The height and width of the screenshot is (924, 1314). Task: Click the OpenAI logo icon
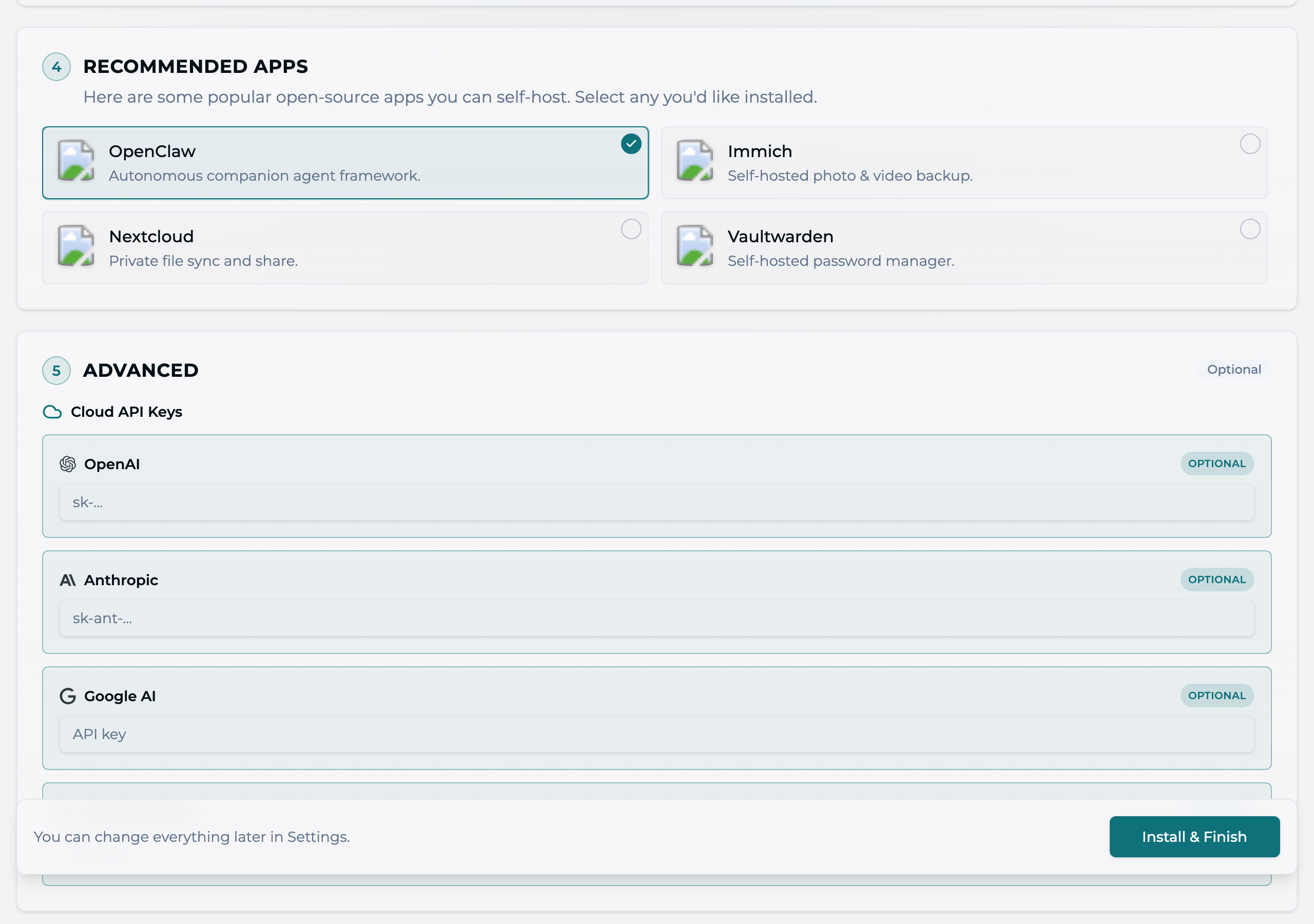pyautogui.click(x=68, y=464)
